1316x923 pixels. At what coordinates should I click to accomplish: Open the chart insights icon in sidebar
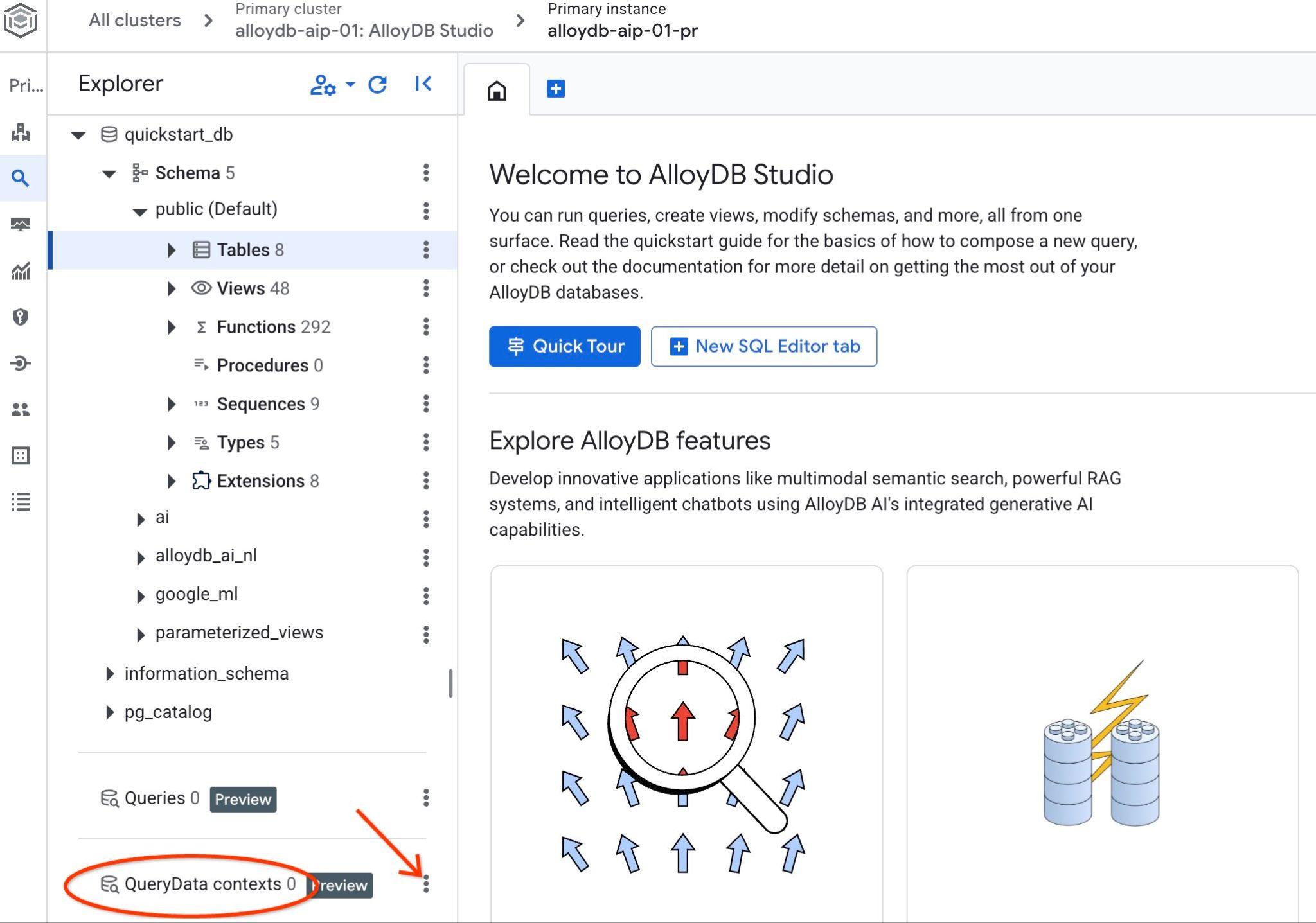pos(21,271)
